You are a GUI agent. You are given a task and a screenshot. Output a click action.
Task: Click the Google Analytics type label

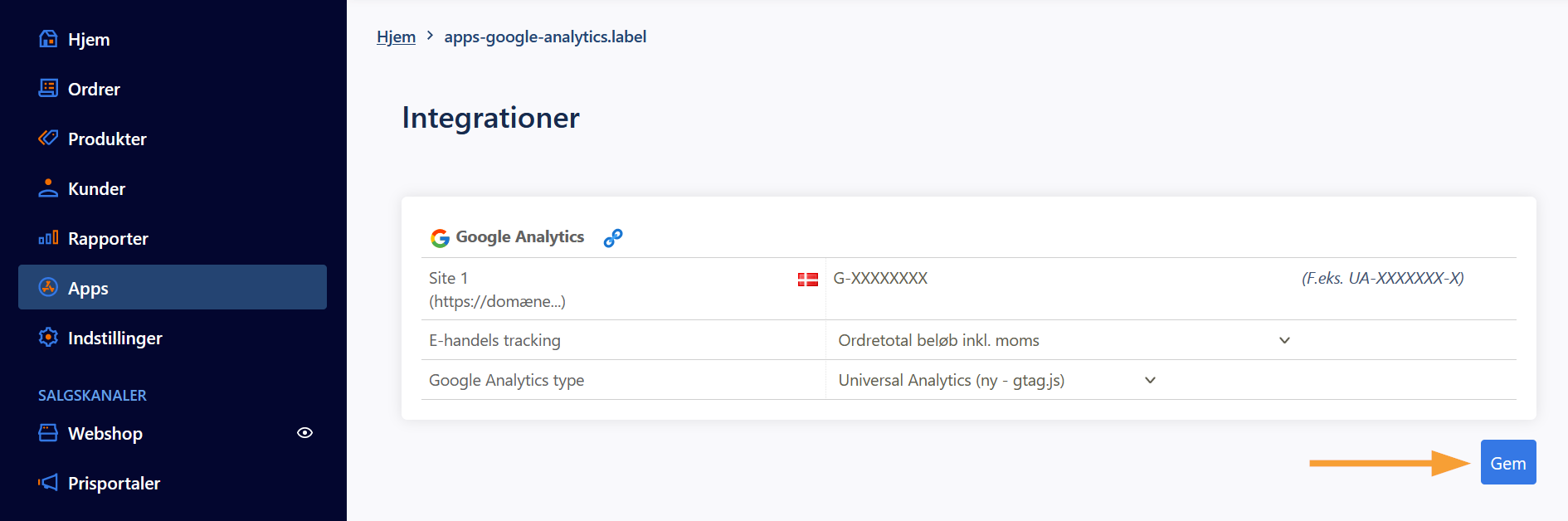click(506, 380)
